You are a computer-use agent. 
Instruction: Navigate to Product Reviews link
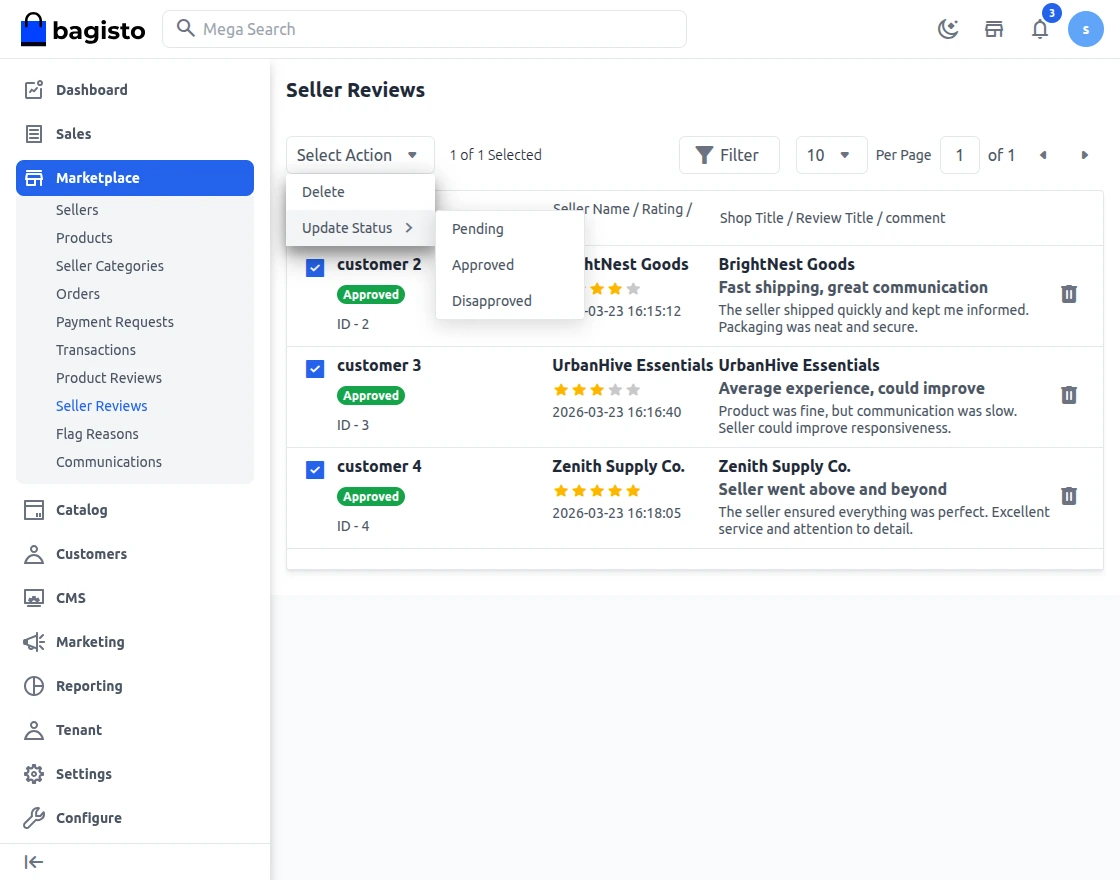point(109,378)
